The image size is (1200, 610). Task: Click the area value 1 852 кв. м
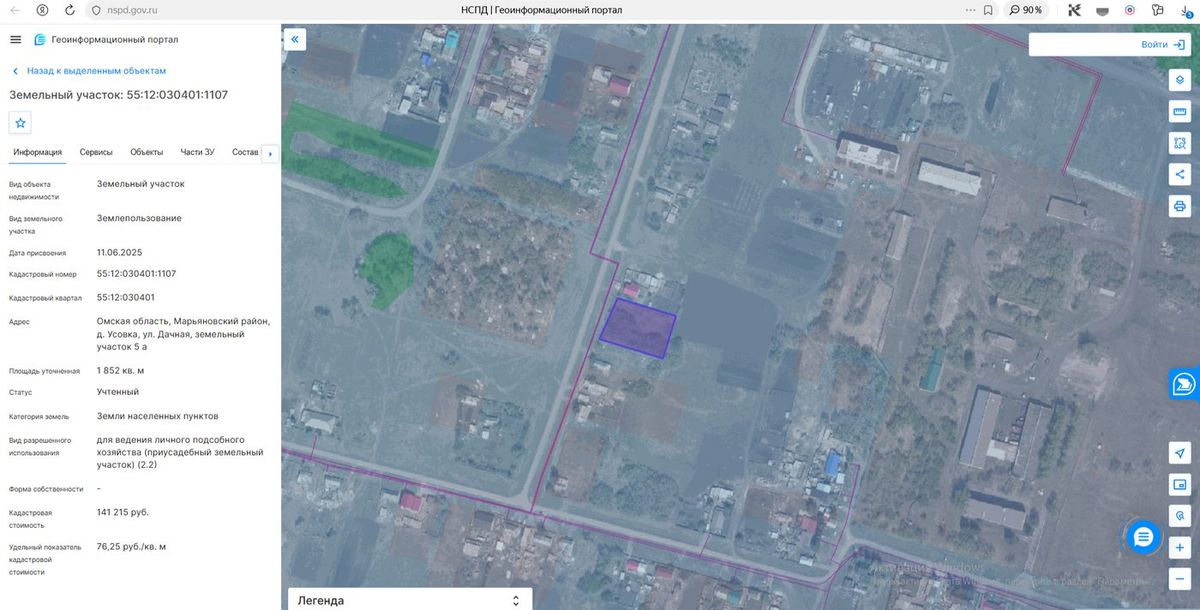pyautogui.click(x=121, y=370)
